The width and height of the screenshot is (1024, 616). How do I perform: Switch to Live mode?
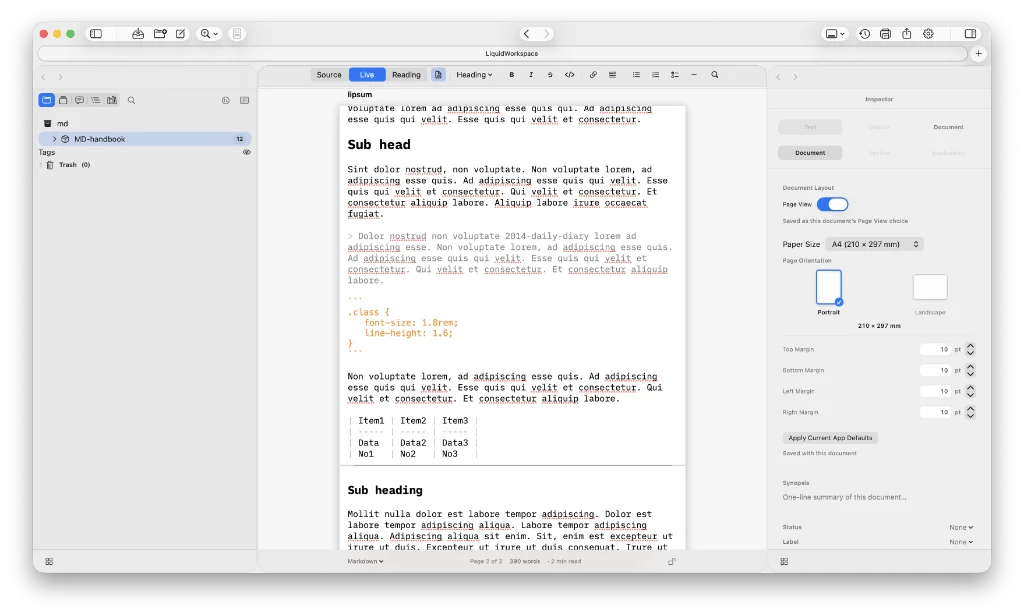(x=367, y=75)
